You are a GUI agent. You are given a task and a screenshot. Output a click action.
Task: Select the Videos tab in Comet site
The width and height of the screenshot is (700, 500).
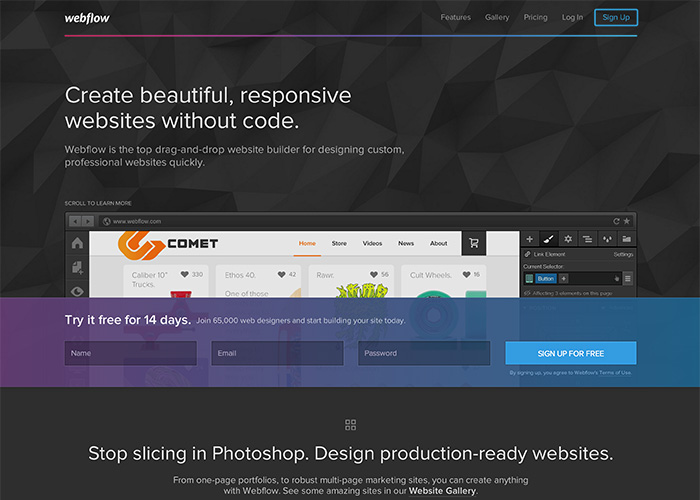point(372,243)
